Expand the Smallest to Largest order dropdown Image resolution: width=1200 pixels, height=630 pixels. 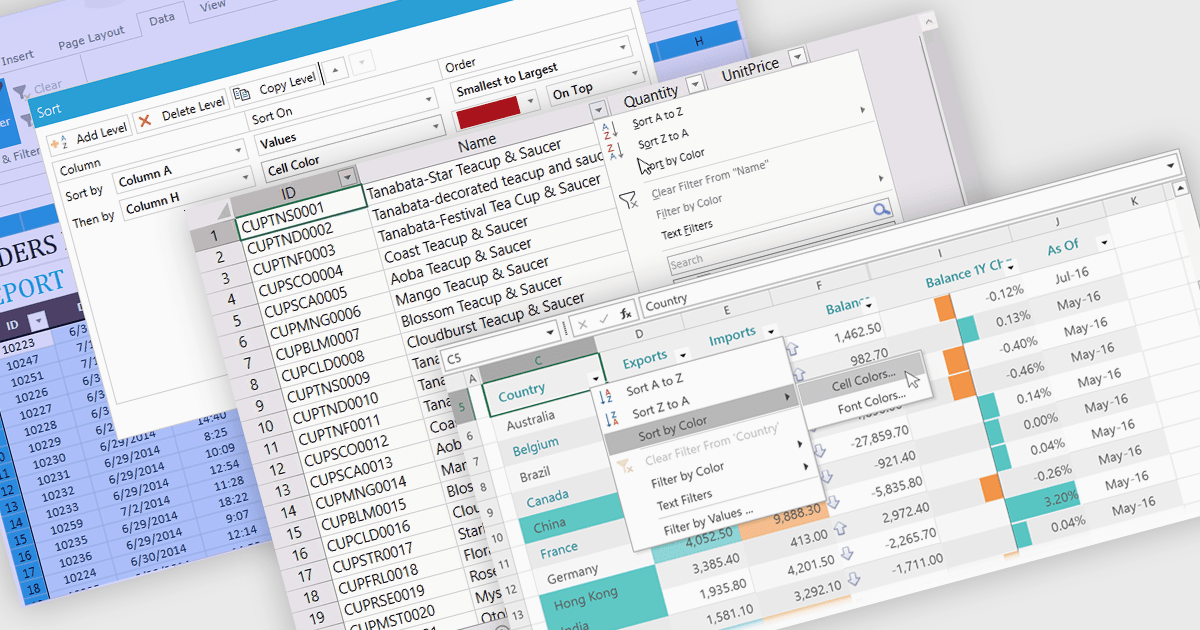click(635, 74)
